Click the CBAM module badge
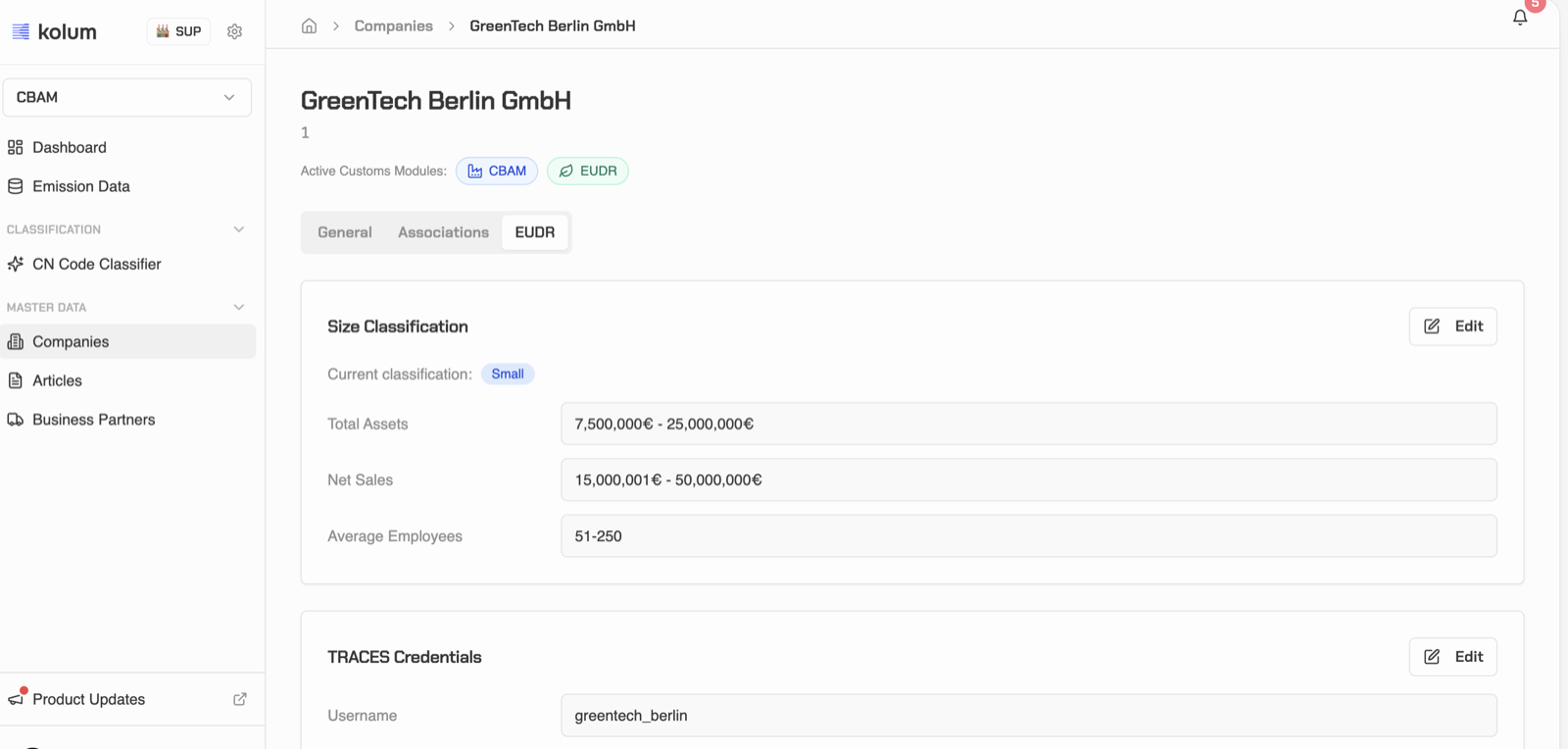 [x=497, y=171]
